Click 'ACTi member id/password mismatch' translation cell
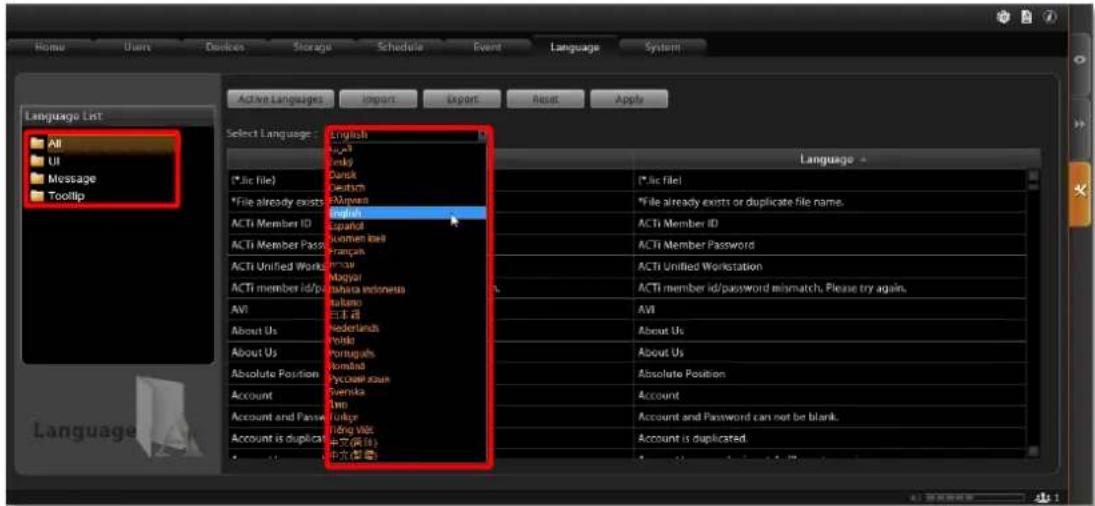Image resolution: width=1095 pixels, height=506 pixels. (830, 288)
